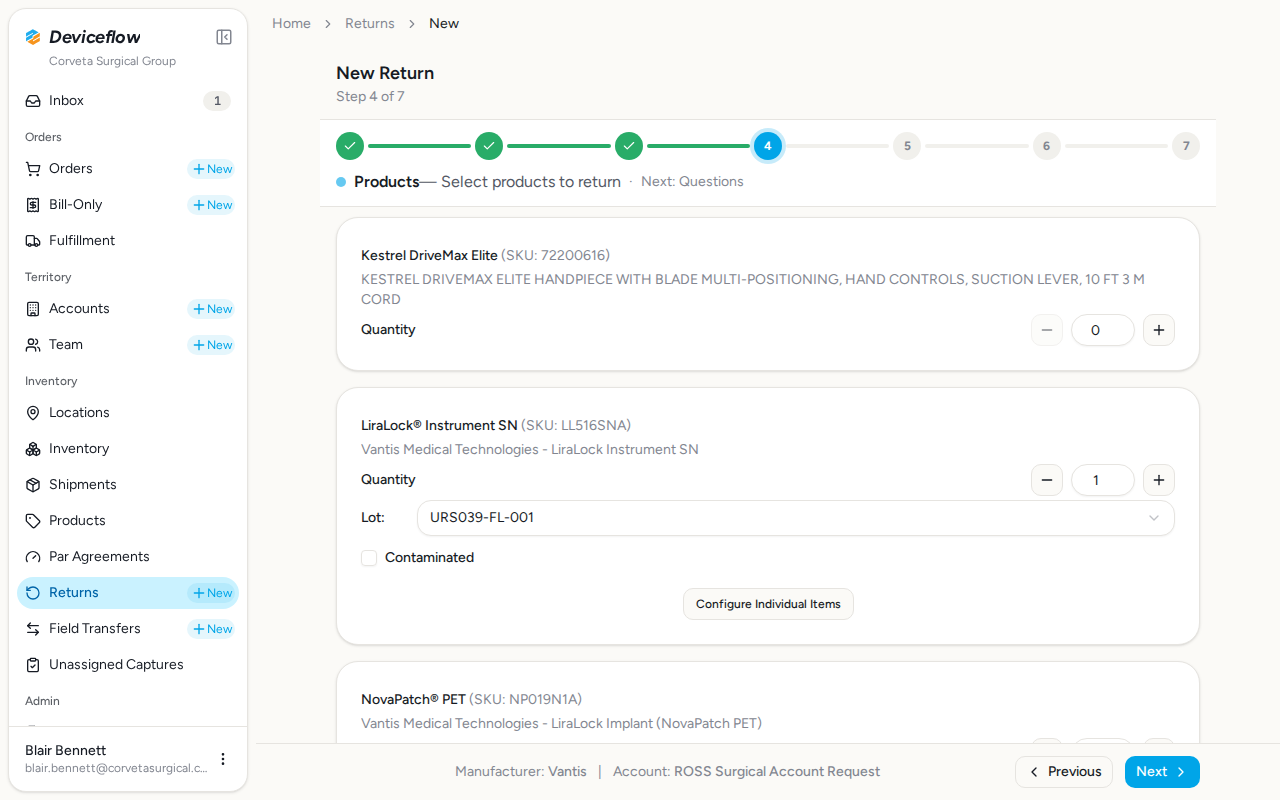Decrease LiraLock Instrument SN quantity

click(1047, 480)
